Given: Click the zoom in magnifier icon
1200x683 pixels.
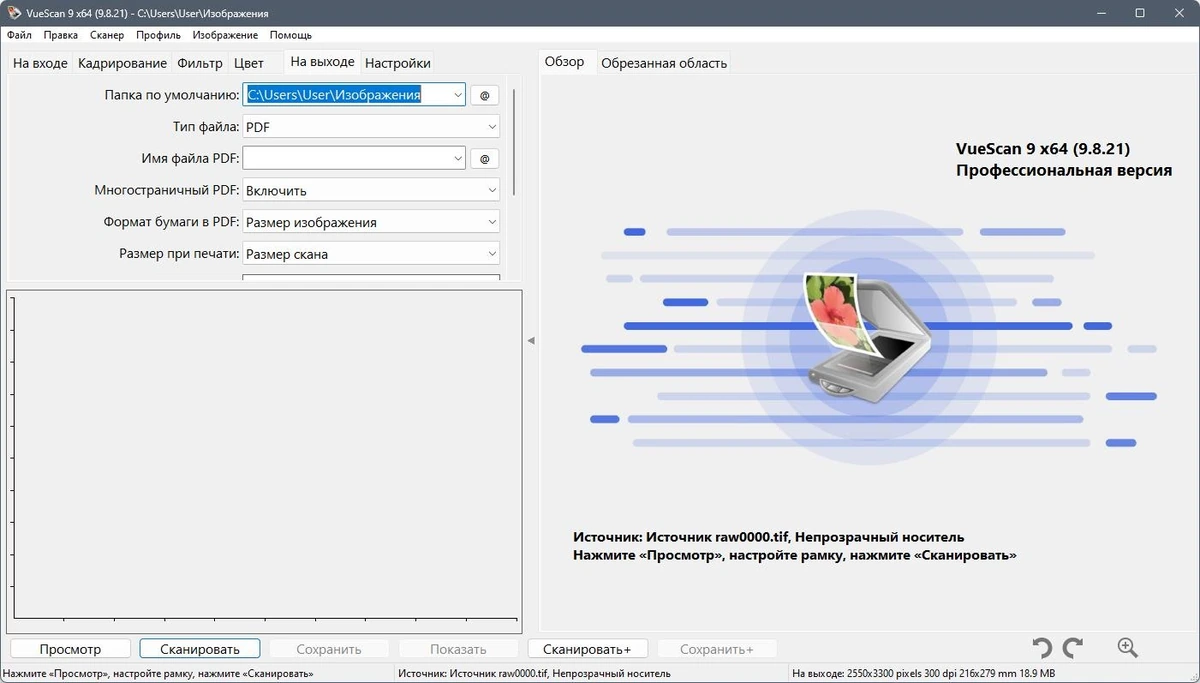Looking at the screenshot, I should pos(1128,648).
